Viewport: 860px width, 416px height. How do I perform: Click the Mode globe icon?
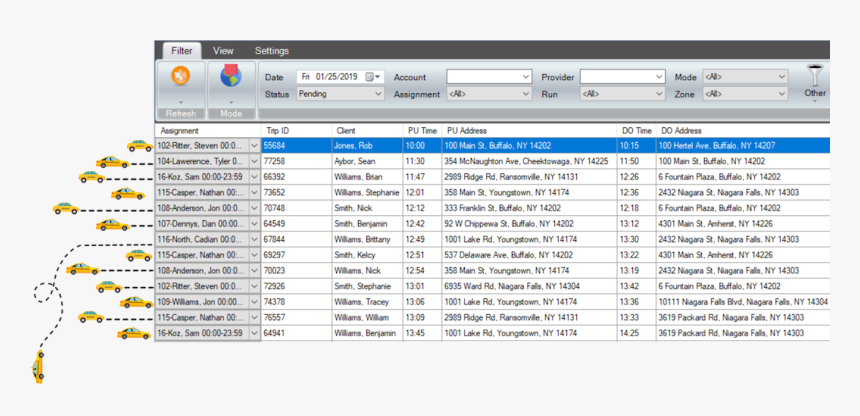click(231, 78)
